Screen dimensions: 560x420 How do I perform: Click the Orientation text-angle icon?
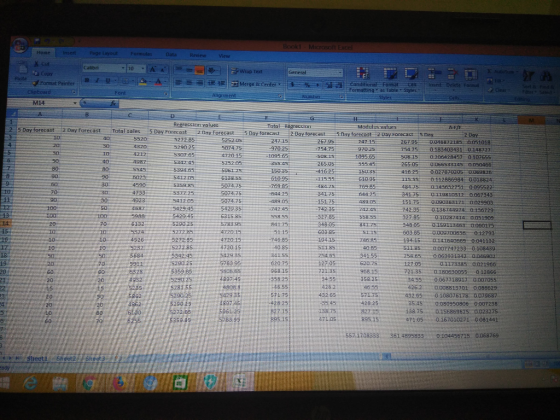click(212, 70)
